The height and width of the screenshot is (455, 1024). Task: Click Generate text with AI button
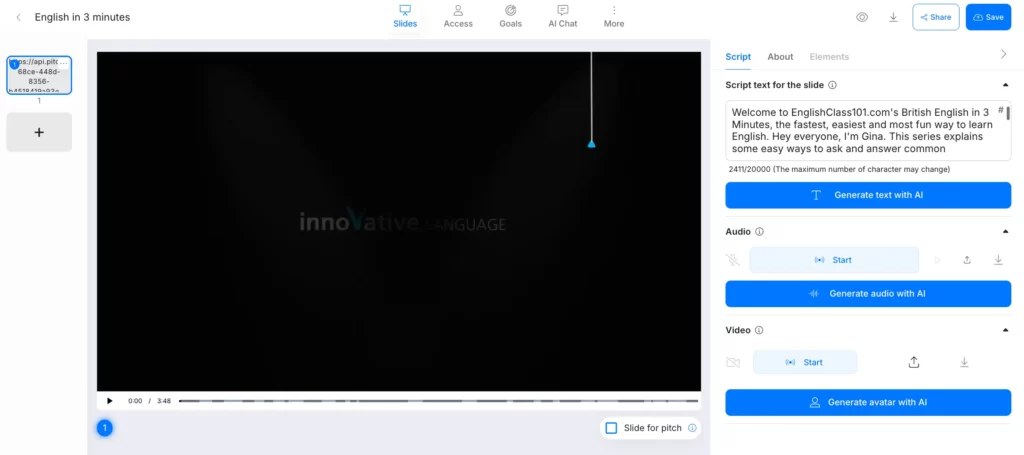point(868,195)
